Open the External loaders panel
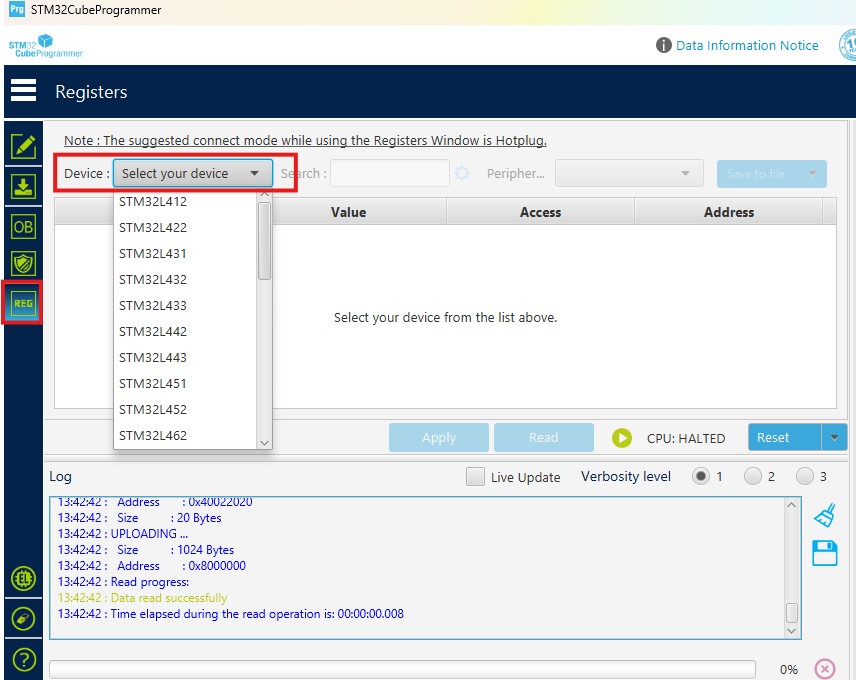856x680 pixels. point(22,578)
